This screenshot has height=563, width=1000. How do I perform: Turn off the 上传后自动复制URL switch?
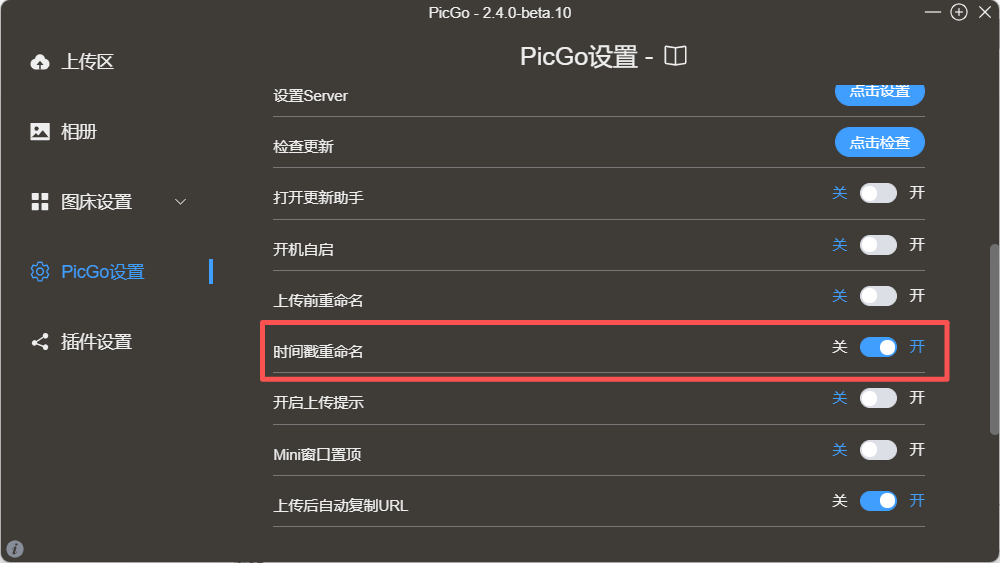point(878,500)
